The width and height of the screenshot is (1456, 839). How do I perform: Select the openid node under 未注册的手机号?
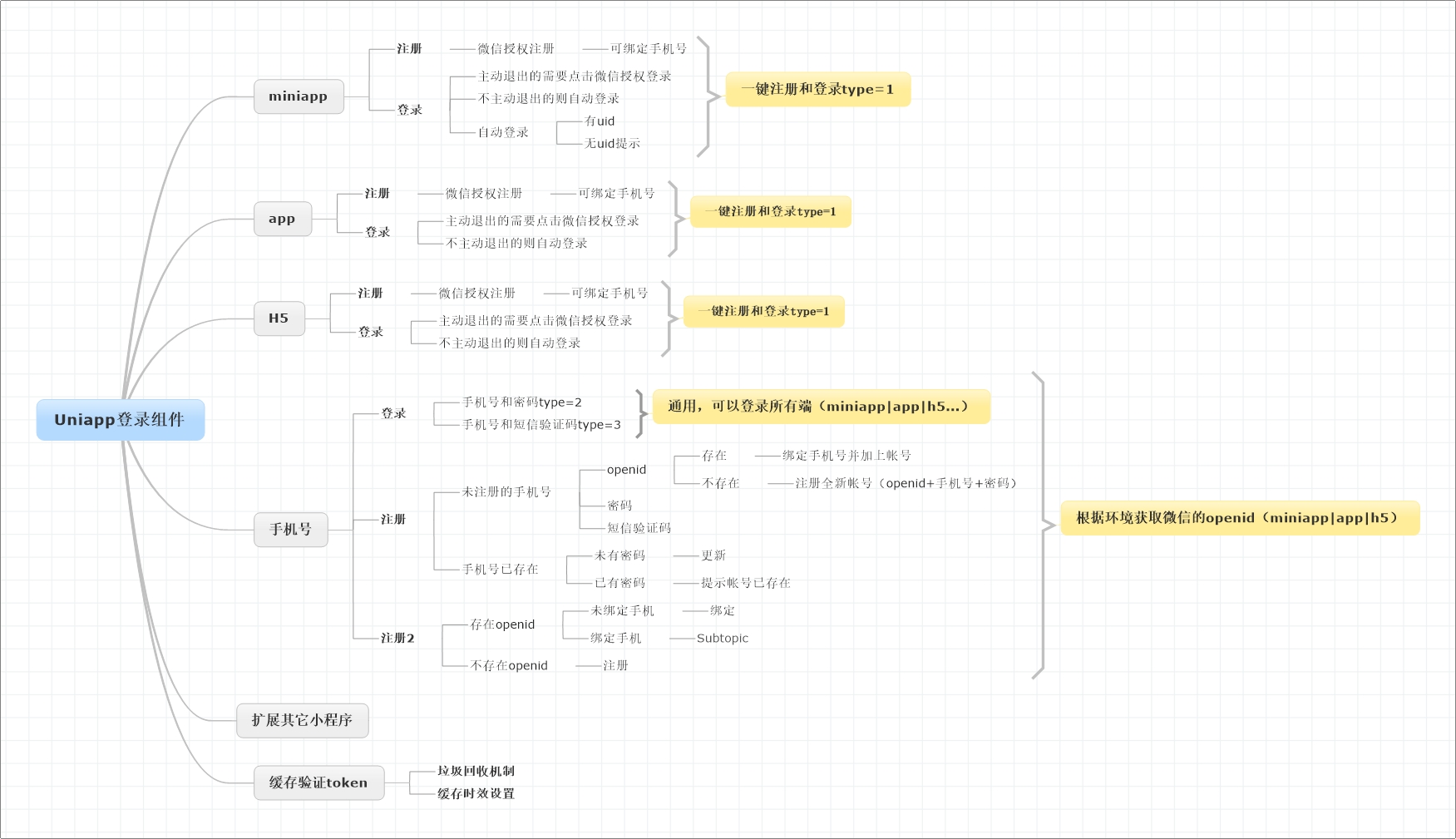click(625, 469)
